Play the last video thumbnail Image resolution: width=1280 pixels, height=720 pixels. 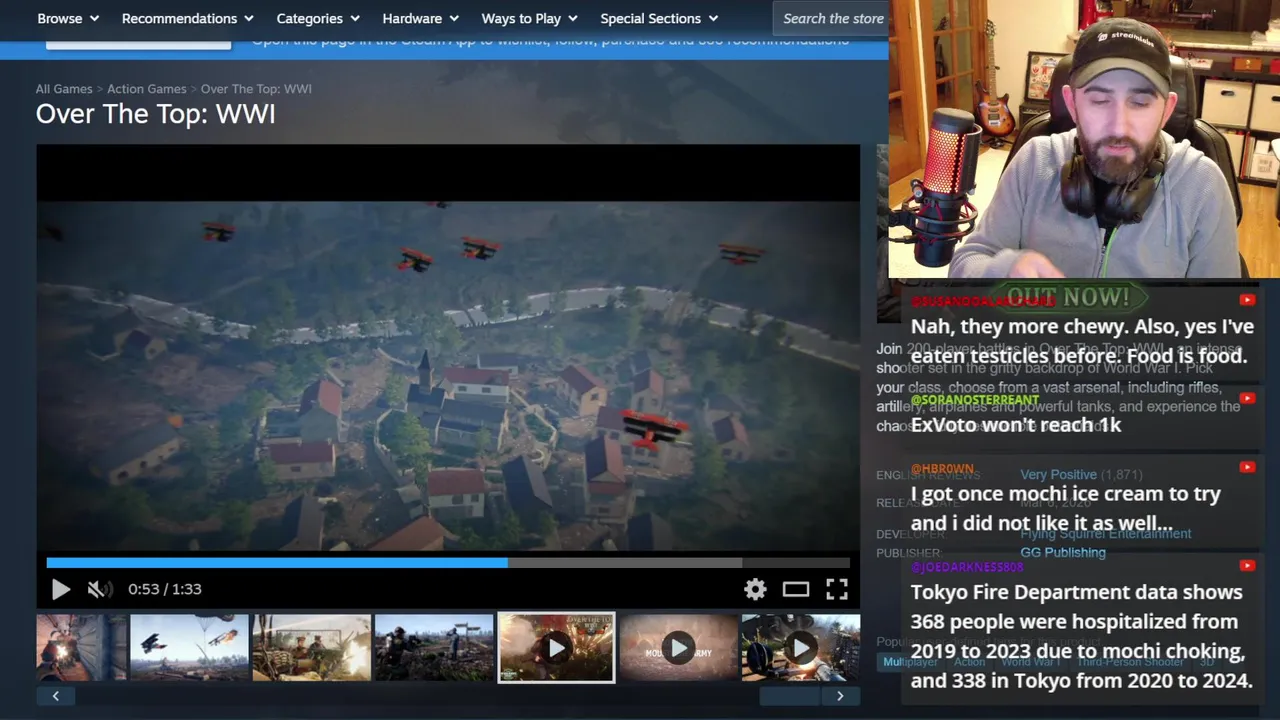pos(800,648)
